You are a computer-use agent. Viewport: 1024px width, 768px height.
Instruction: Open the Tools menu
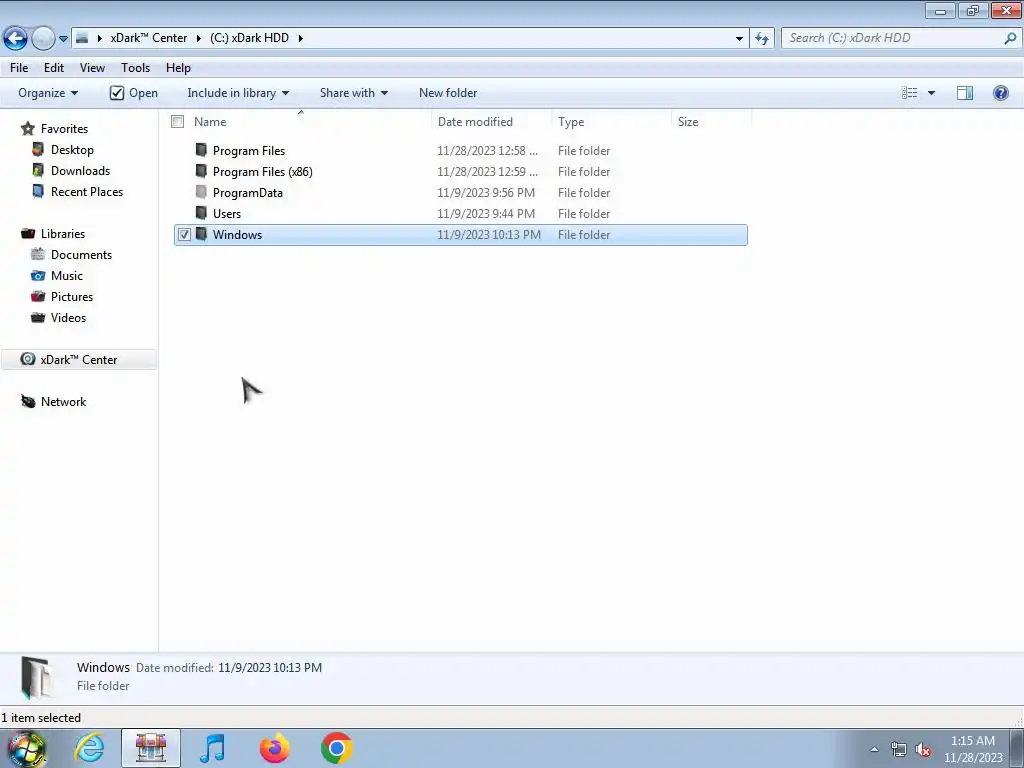pos(135,68)
